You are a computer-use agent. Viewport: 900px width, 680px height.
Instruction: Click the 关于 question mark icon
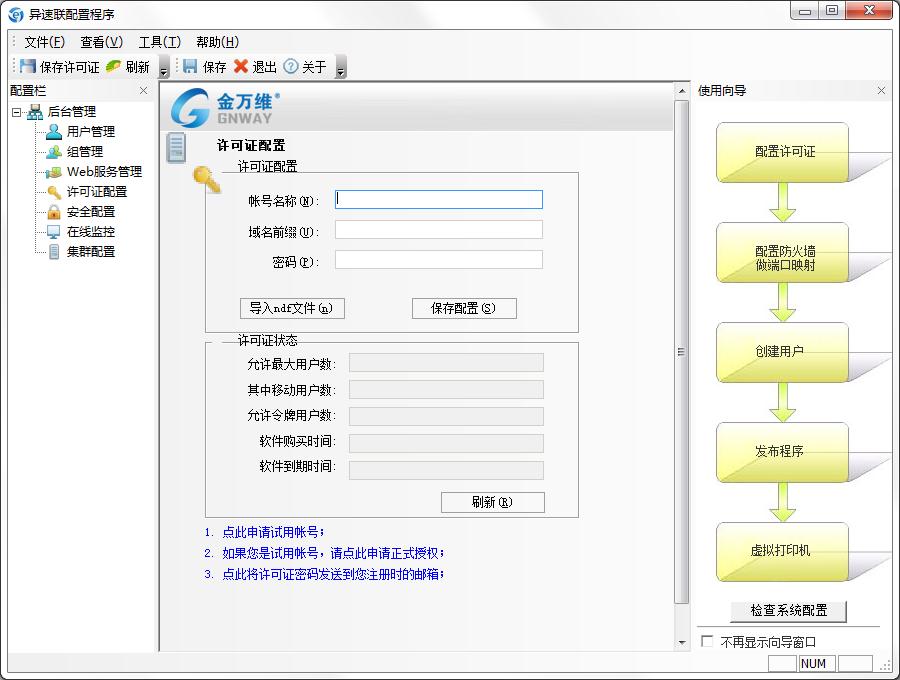(291, 67)
